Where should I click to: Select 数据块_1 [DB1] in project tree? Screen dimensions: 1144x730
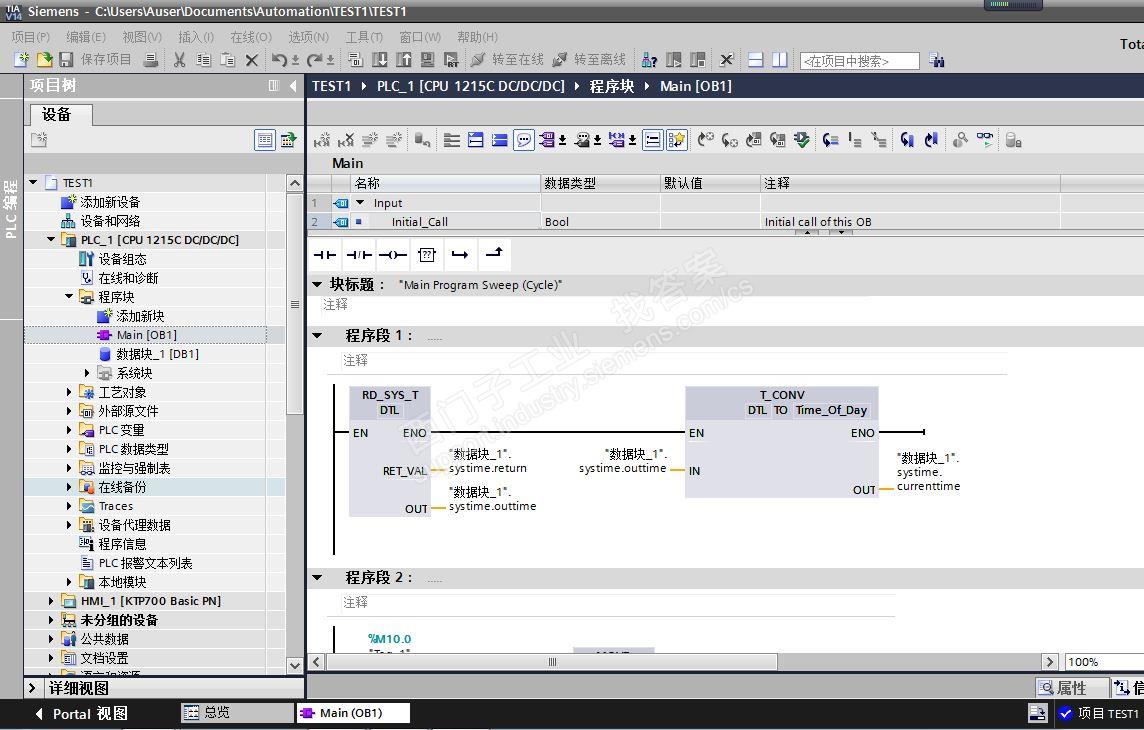coord(149,354)
